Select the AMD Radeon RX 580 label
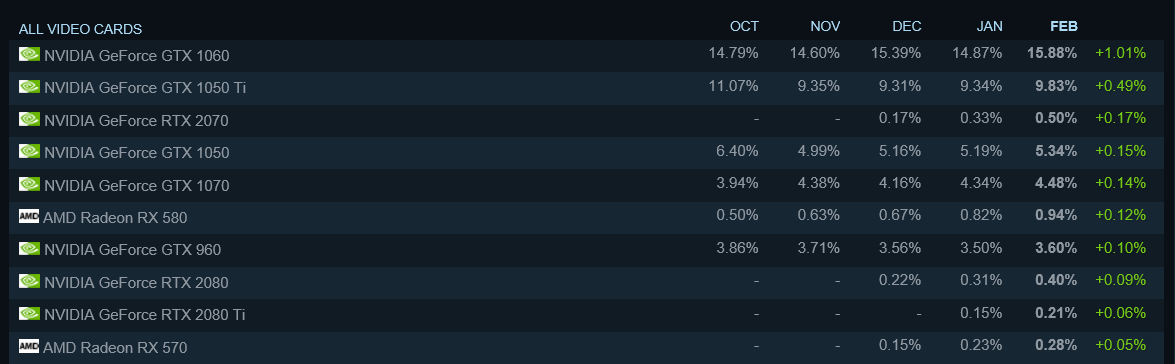1175x364 pixels. click(x=115, y=218)
